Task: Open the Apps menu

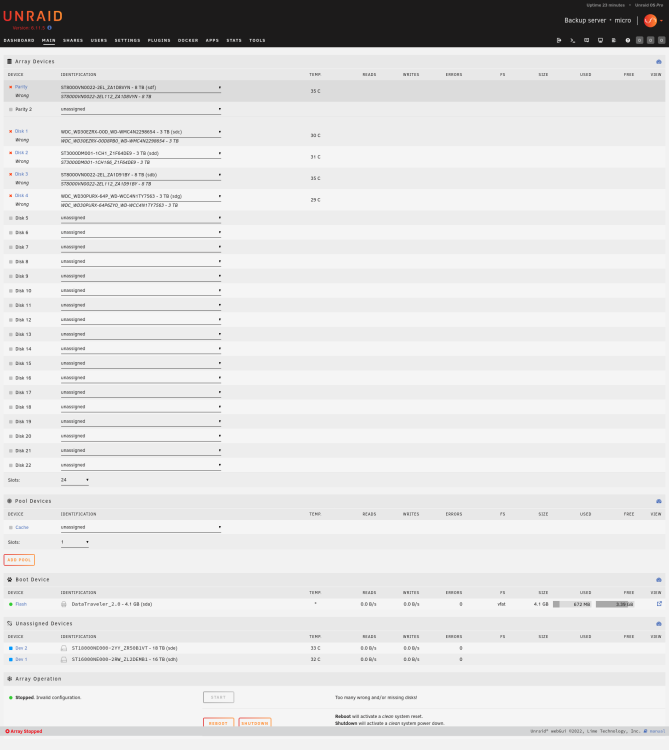Action: 212,41
